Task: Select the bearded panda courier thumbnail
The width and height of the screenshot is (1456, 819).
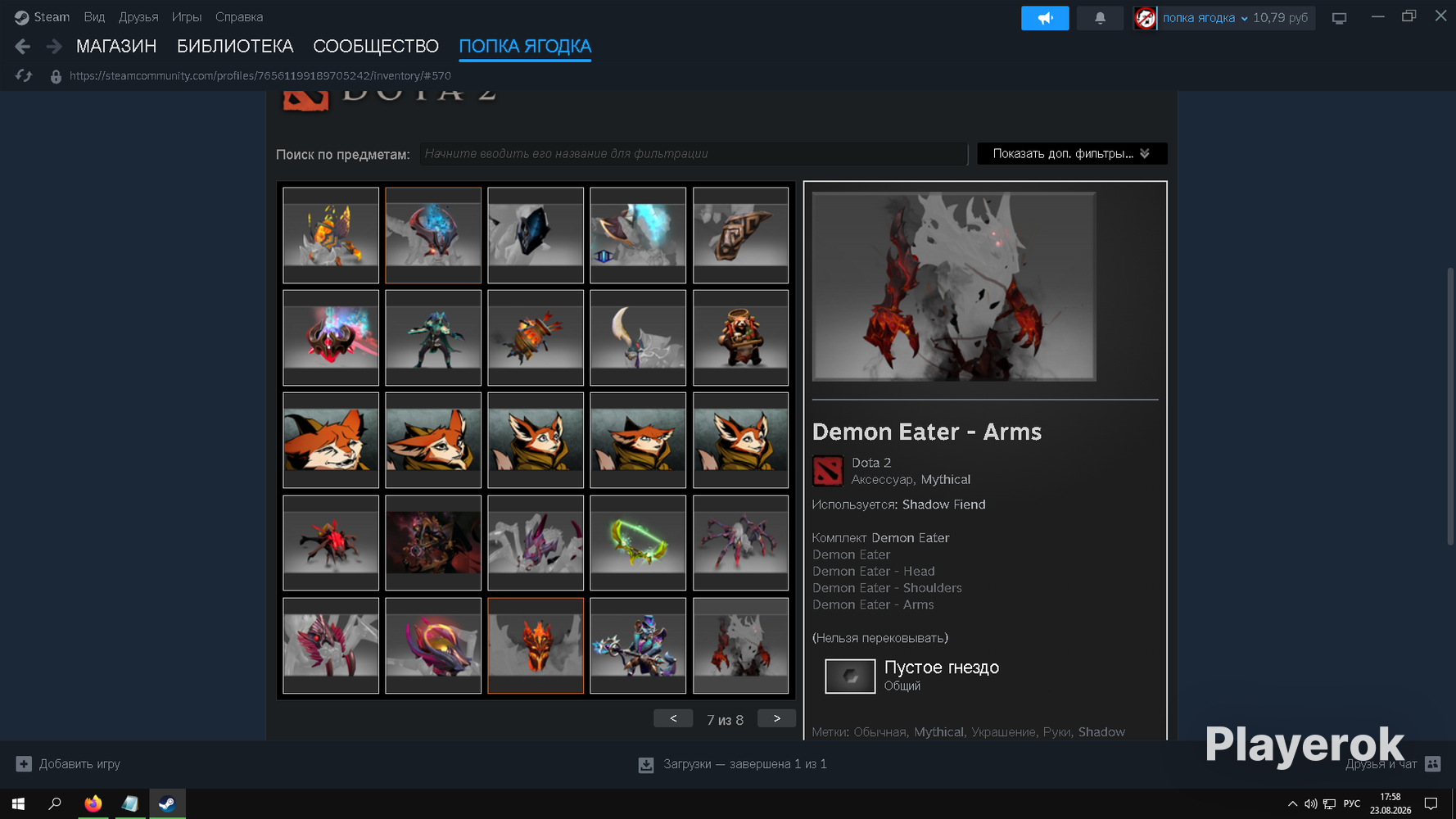Action: 740,338
